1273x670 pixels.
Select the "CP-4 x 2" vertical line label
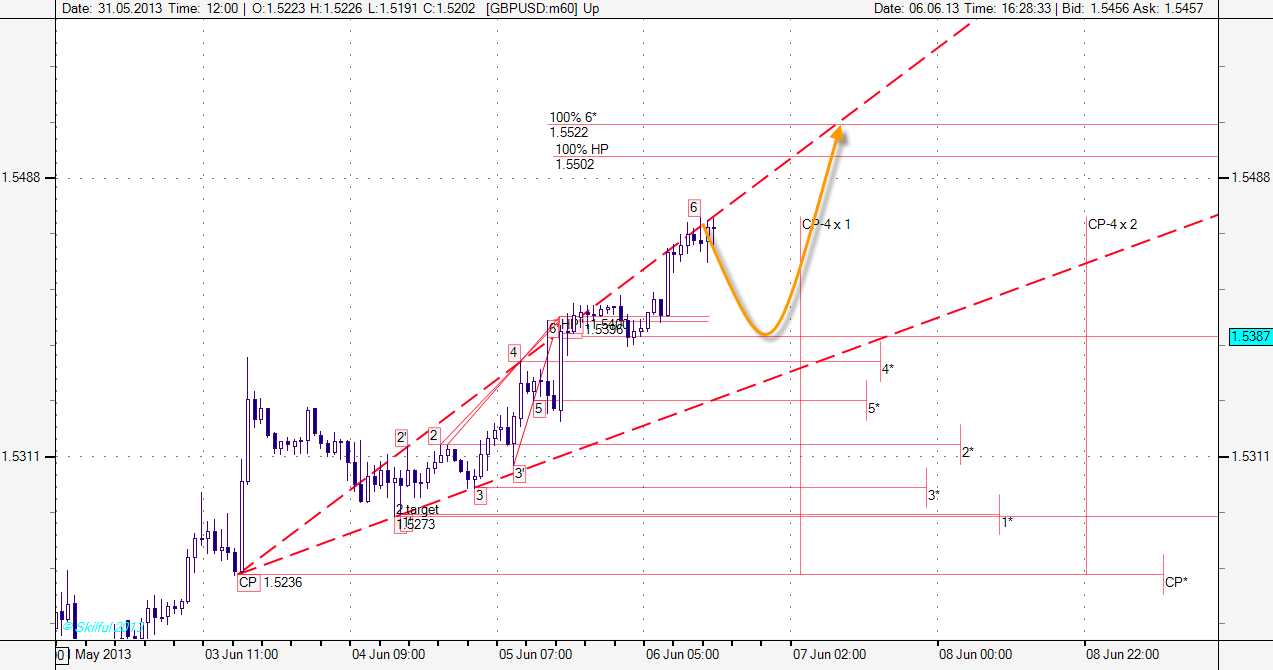[x=1113, y=225]
